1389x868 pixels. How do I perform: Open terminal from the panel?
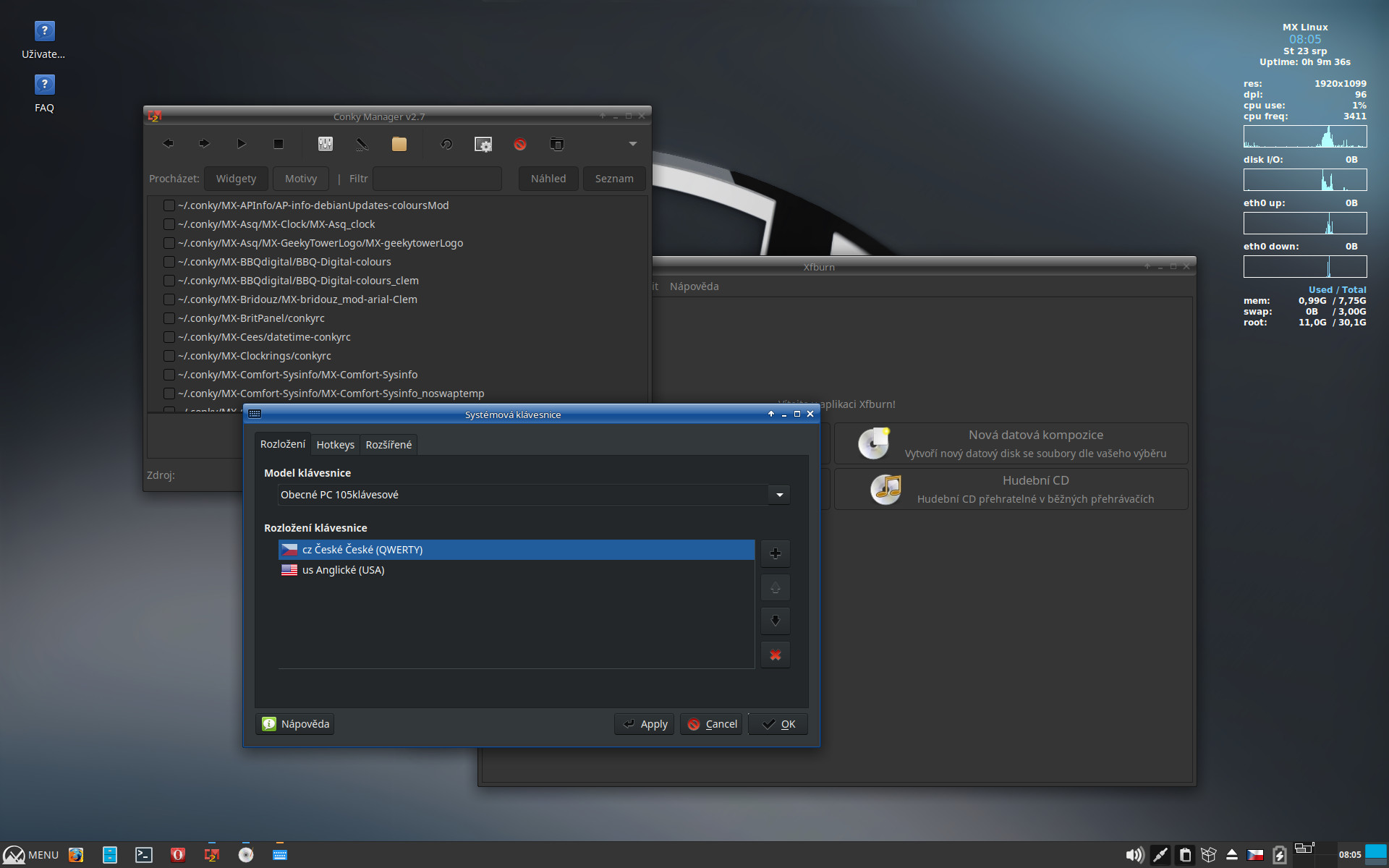click(144, 855)
